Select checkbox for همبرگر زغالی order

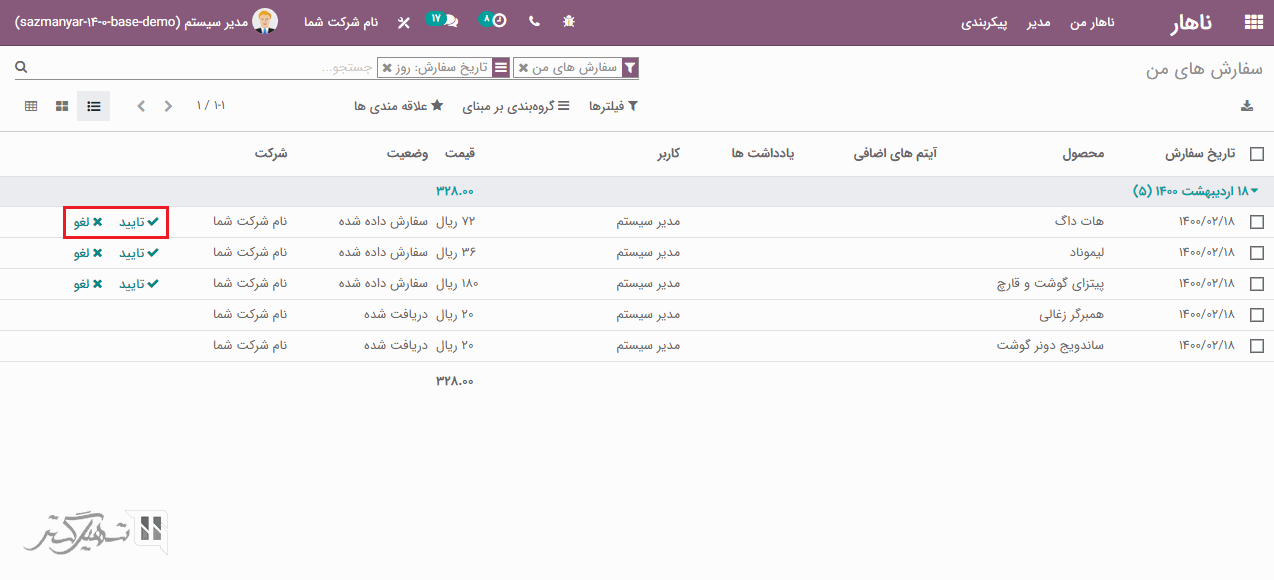(1257, 315)
